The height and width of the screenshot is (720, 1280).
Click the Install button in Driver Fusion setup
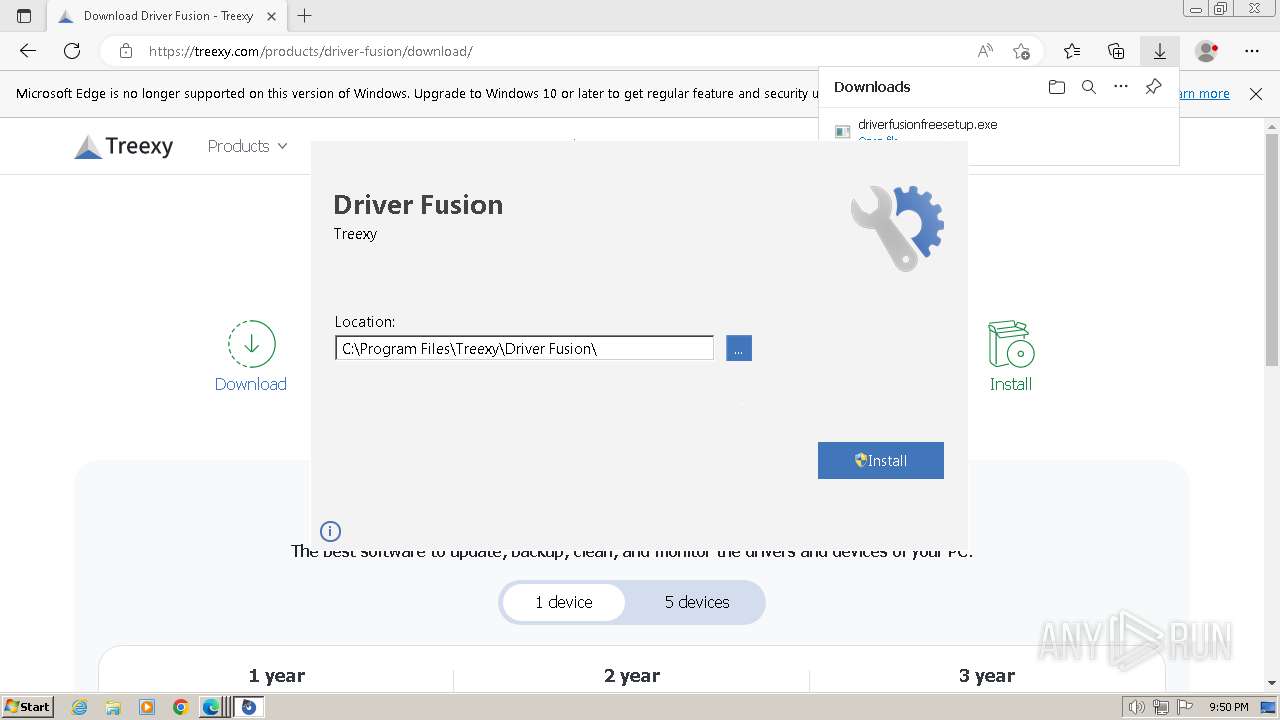point(880,460)
